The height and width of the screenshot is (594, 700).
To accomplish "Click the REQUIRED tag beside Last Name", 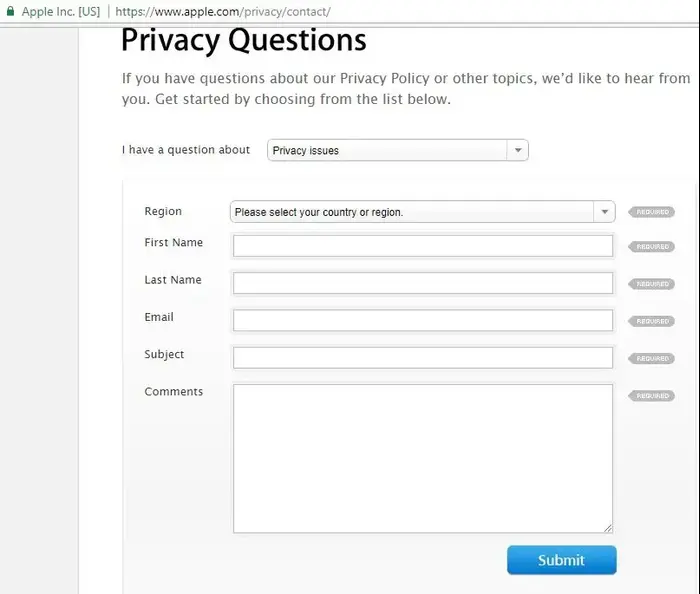I will [651, 284].
